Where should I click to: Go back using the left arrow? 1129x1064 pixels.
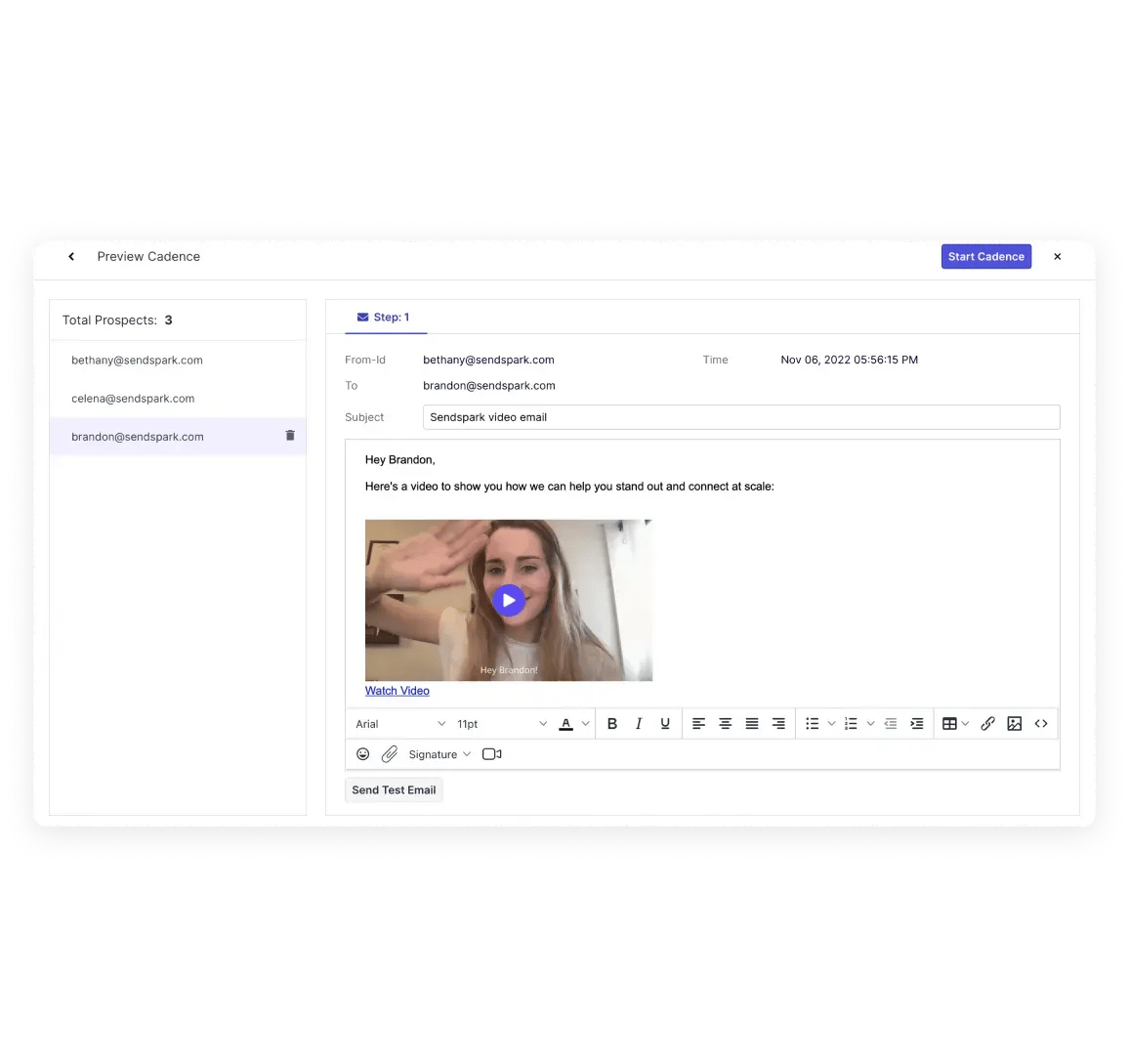point(71,256)
